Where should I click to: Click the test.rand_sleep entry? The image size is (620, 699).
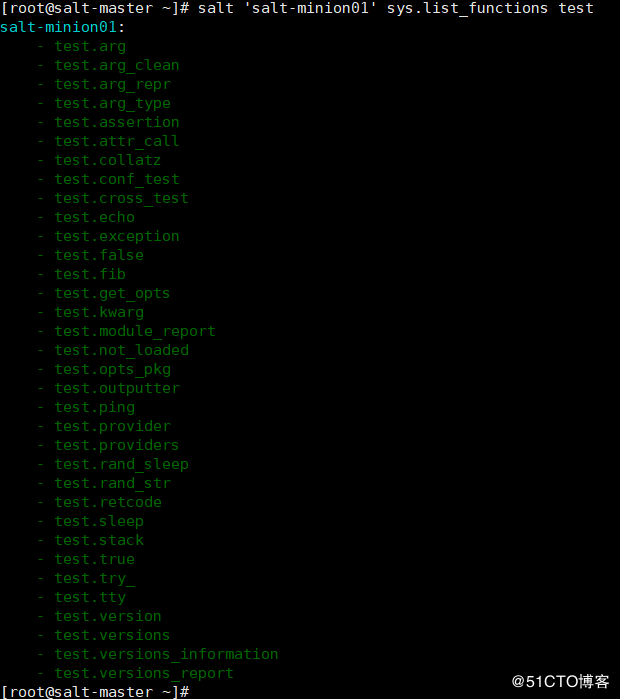click(121, 464)
